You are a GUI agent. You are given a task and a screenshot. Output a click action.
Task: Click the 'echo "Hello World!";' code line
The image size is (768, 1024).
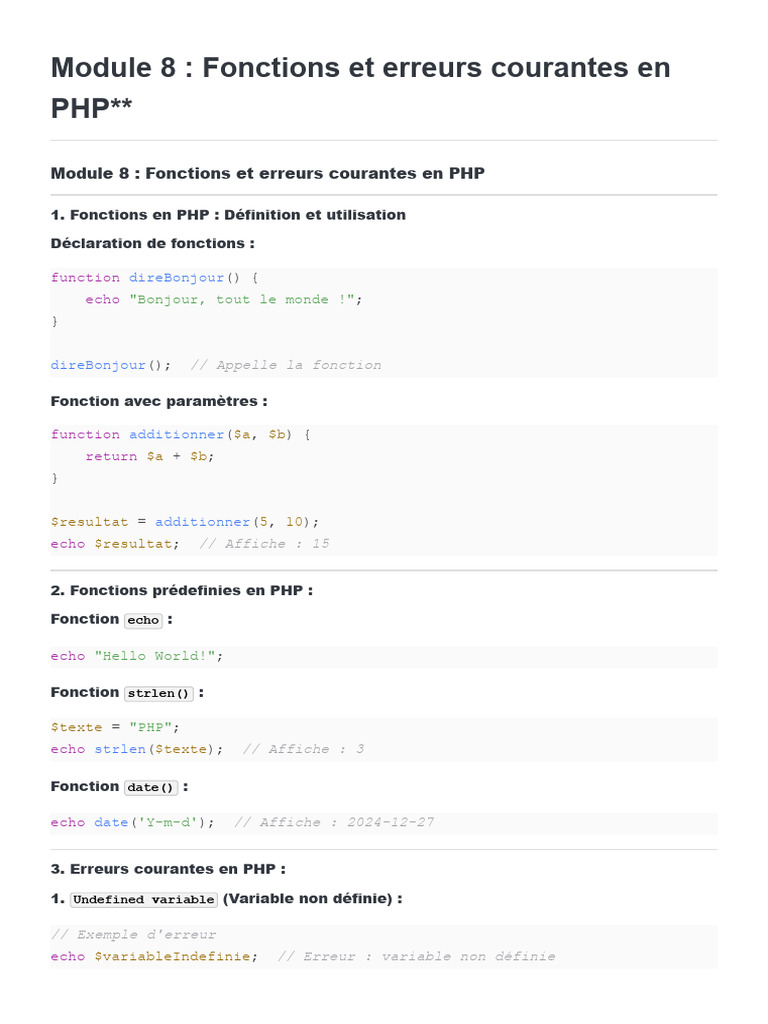click(137, 656)
